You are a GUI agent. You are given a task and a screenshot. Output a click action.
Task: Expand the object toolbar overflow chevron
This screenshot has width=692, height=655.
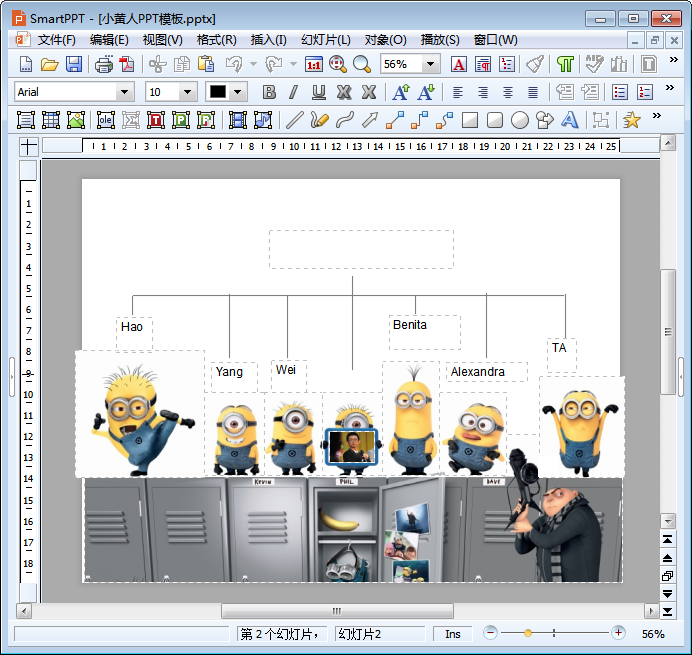pos(657,116)
